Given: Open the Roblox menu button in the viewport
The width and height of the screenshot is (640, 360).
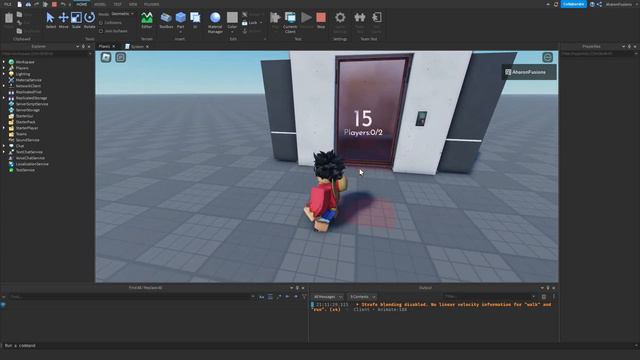Looking at the screenshot, I should (x=106, y=58).
